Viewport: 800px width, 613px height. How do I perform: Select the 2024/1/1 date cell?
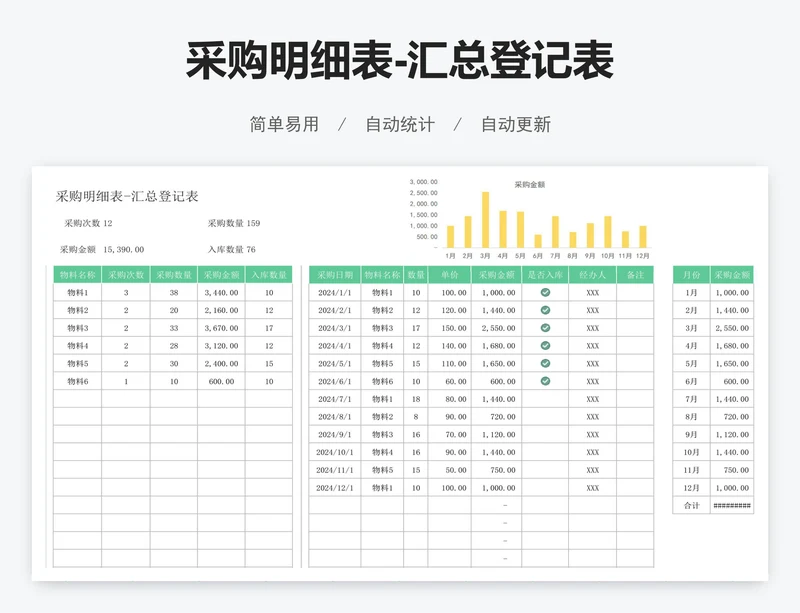(335, 292)
